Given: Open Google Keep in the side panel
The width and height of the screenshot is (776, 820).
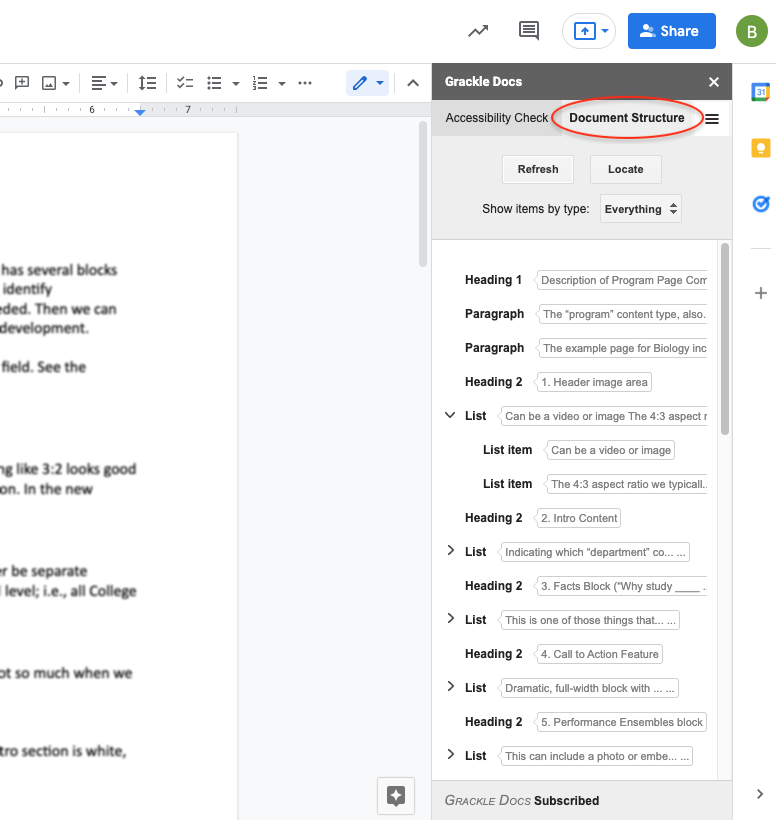Looking at the screenshot, I should (x=760, y=148).
